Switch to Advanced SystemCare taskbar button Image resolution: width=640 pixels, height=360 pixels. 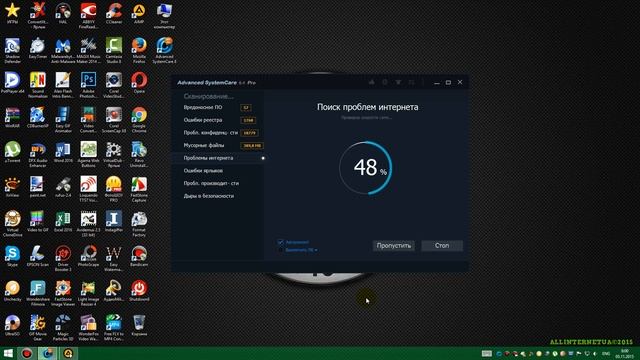[x=47, y=353]
